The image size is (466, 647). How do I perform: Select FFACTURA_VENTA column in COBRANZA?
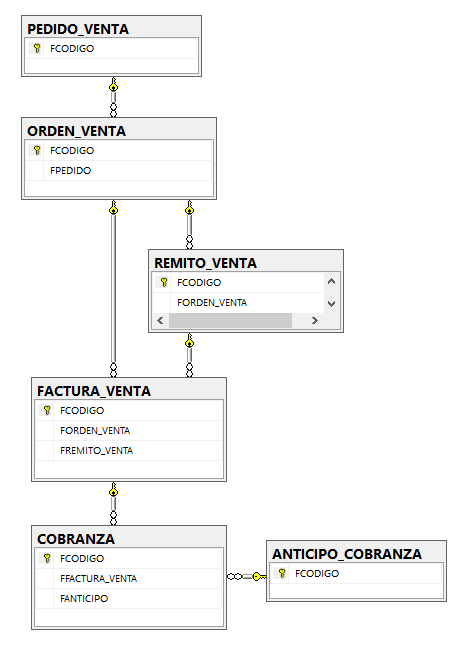click(129, 579)
